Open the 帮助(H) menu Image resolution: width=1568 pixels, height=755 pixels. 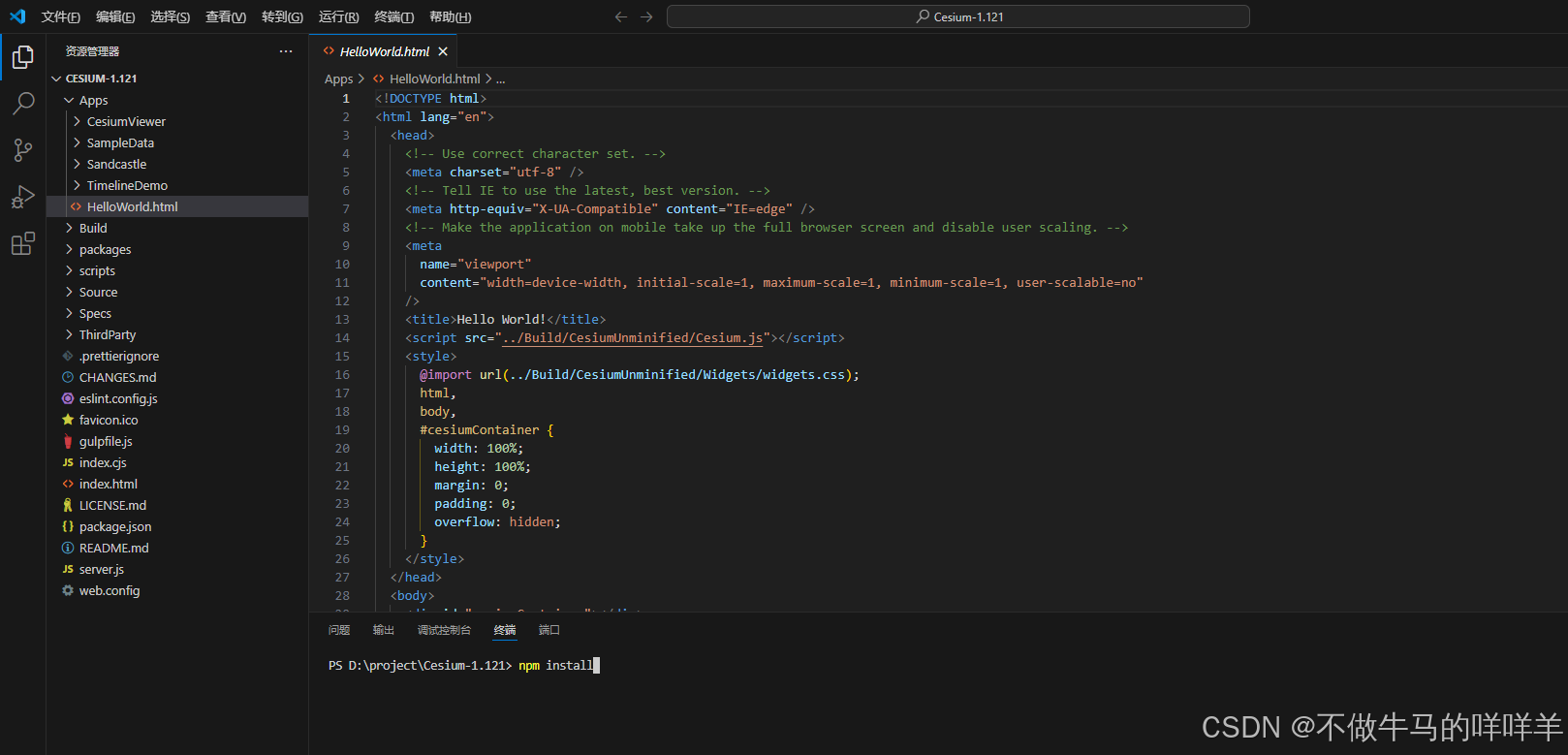450,16
